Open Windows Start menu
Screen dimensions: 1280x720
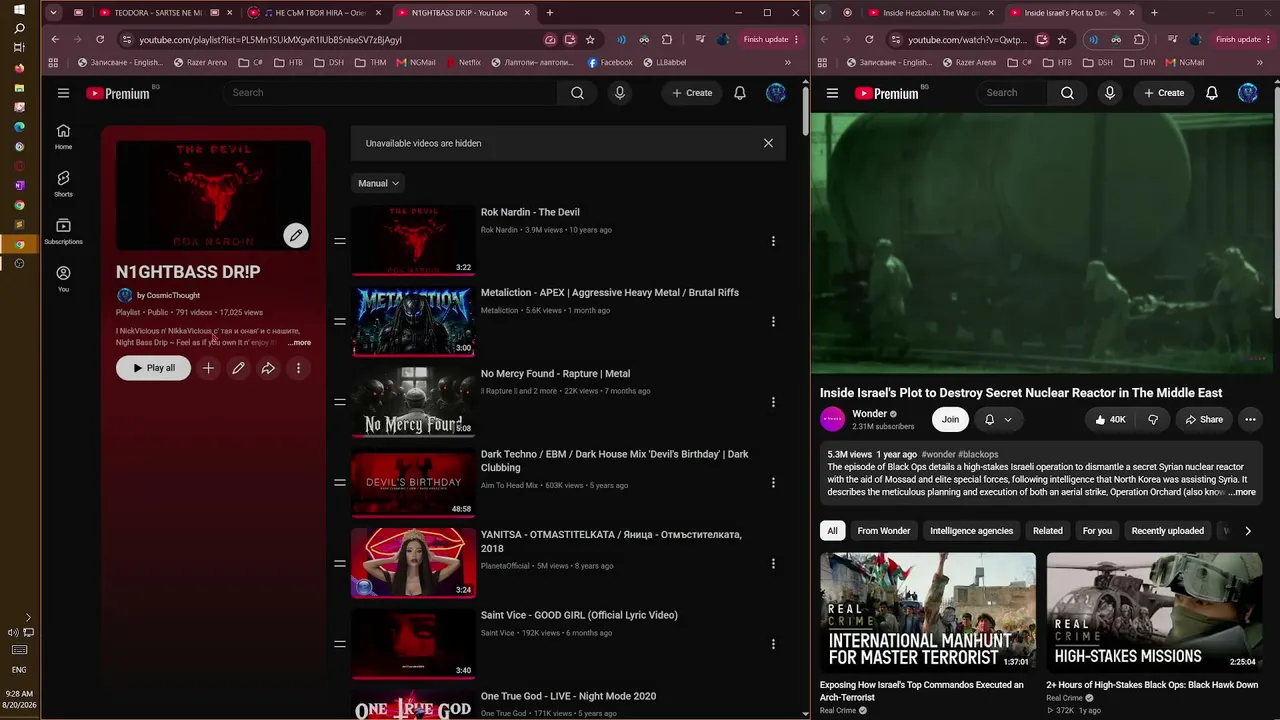(x=19, y=9)
